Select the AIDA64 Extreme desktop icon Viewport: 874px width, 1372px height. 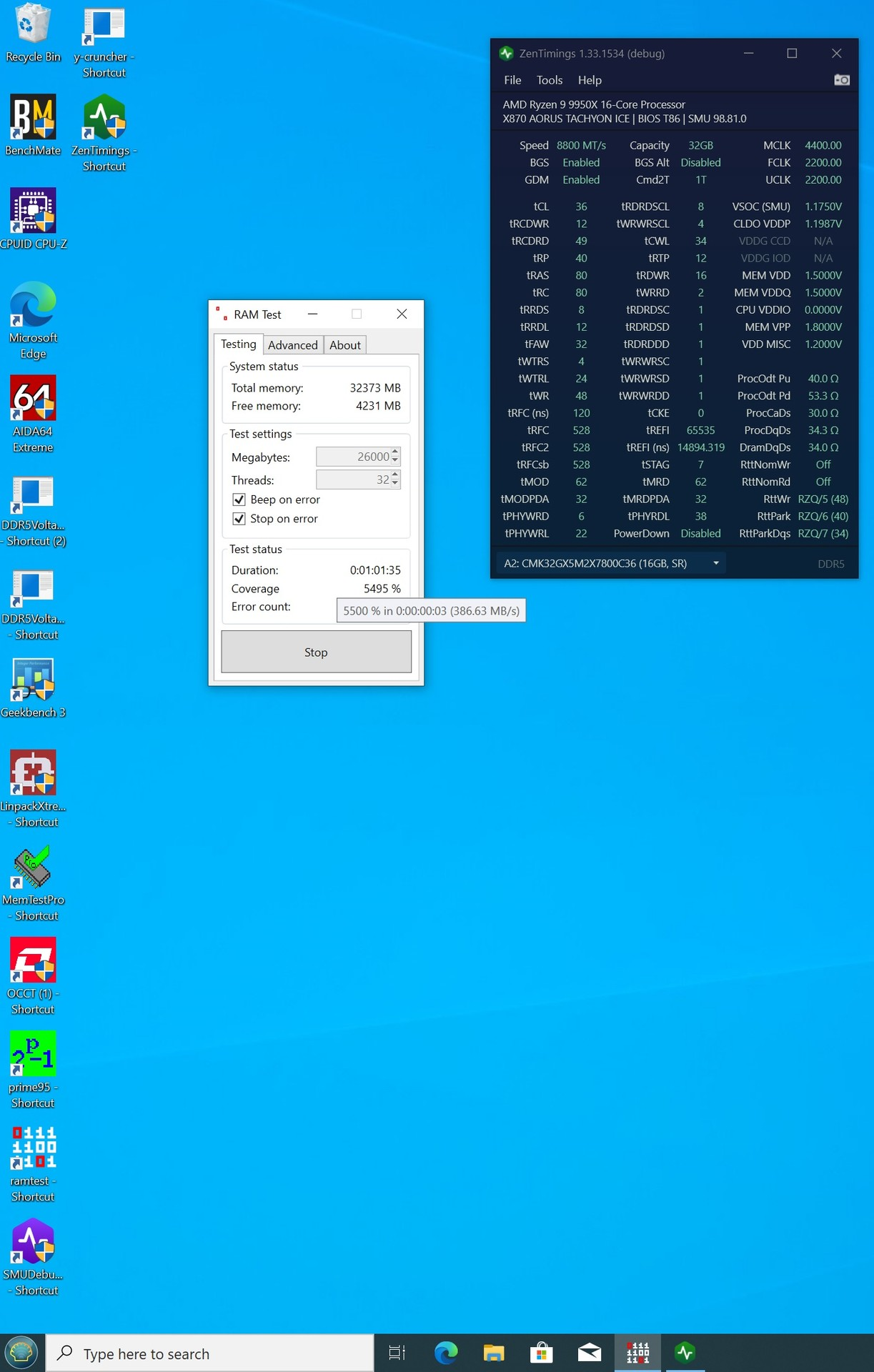pos(33,414)
